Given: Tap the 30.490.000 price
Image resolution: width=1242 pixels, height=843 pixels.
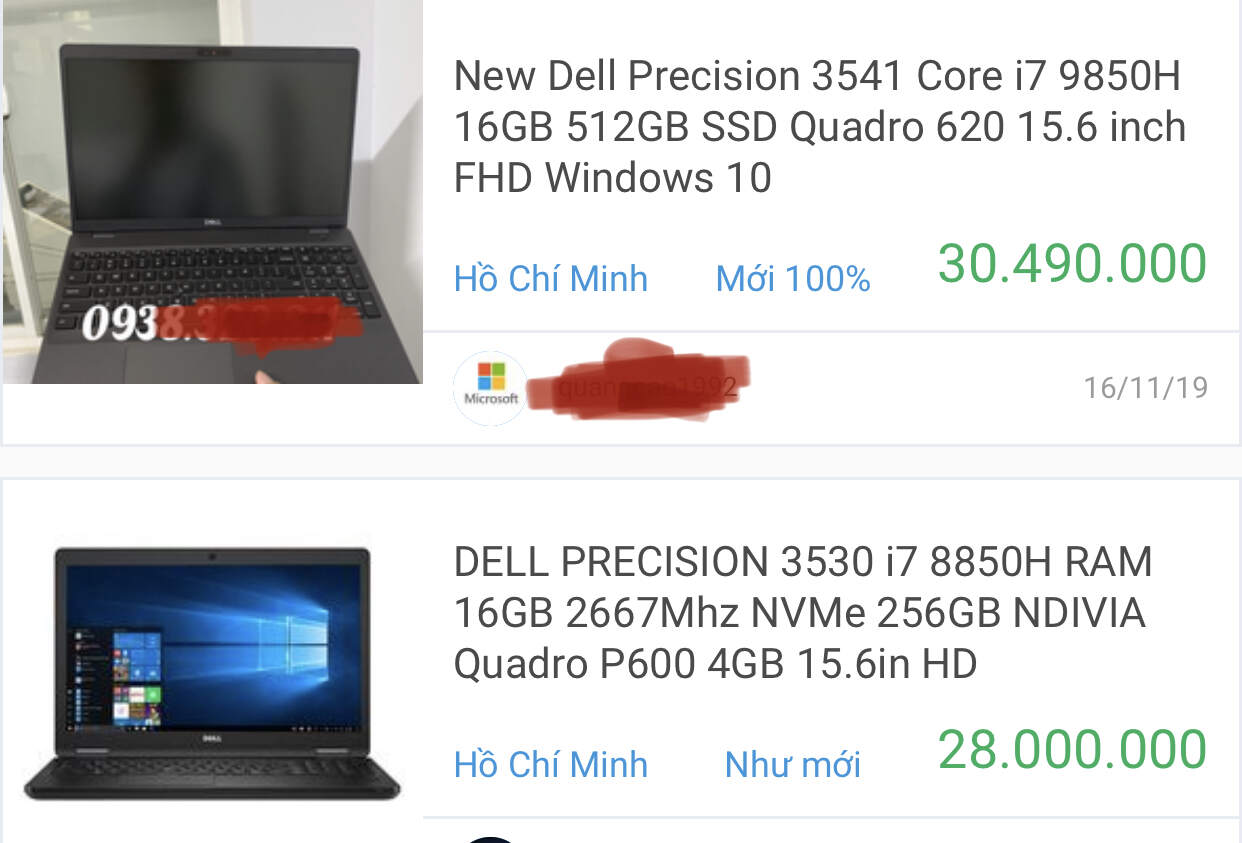Looking at the screenshot, I should [1072, 264].
